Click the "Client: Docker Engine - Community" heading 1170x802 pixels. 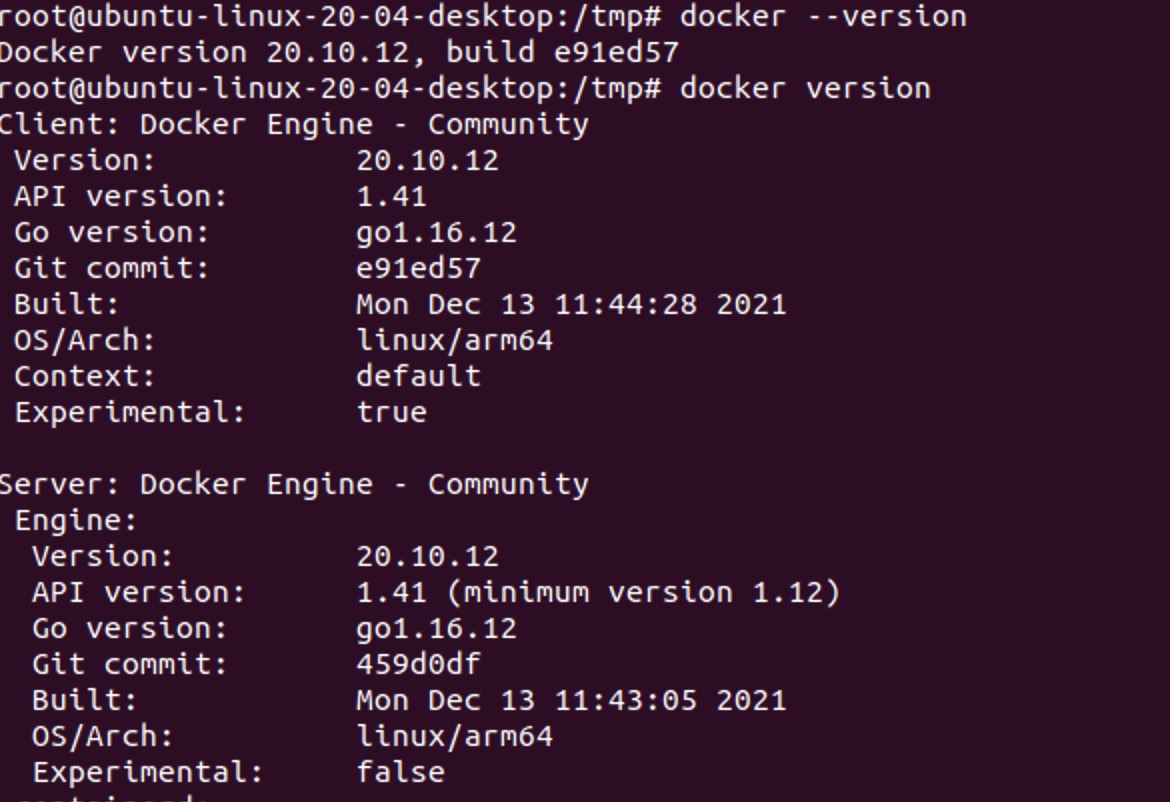pyautogui.click(x=293, y=125)
